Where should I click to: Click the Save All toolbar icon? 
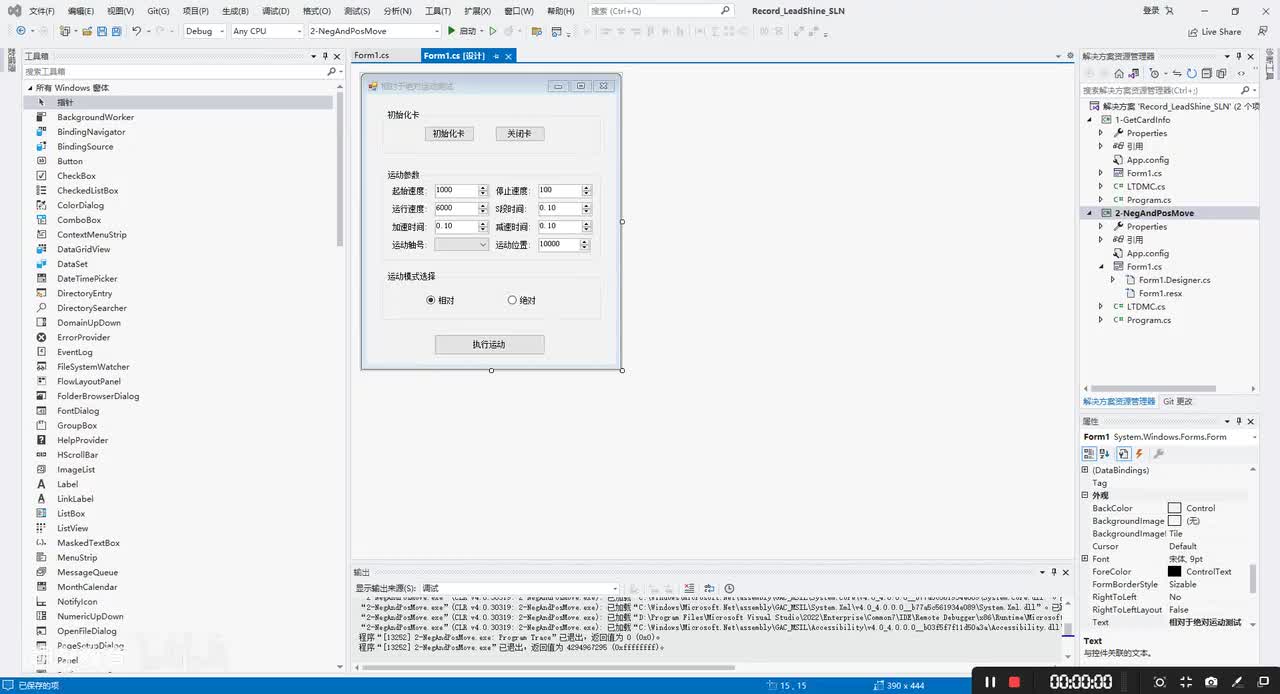pyautogui.click(x=117, y=31)
